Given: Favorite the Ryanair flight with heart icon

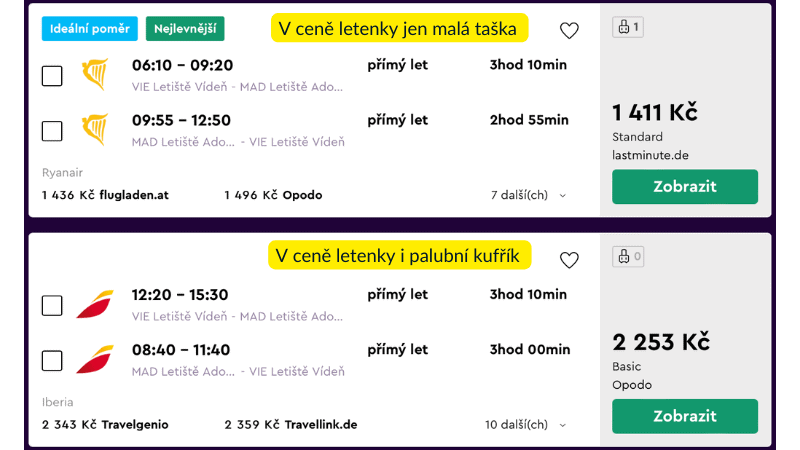Looking at the screenshot, I should click(569, 31).
